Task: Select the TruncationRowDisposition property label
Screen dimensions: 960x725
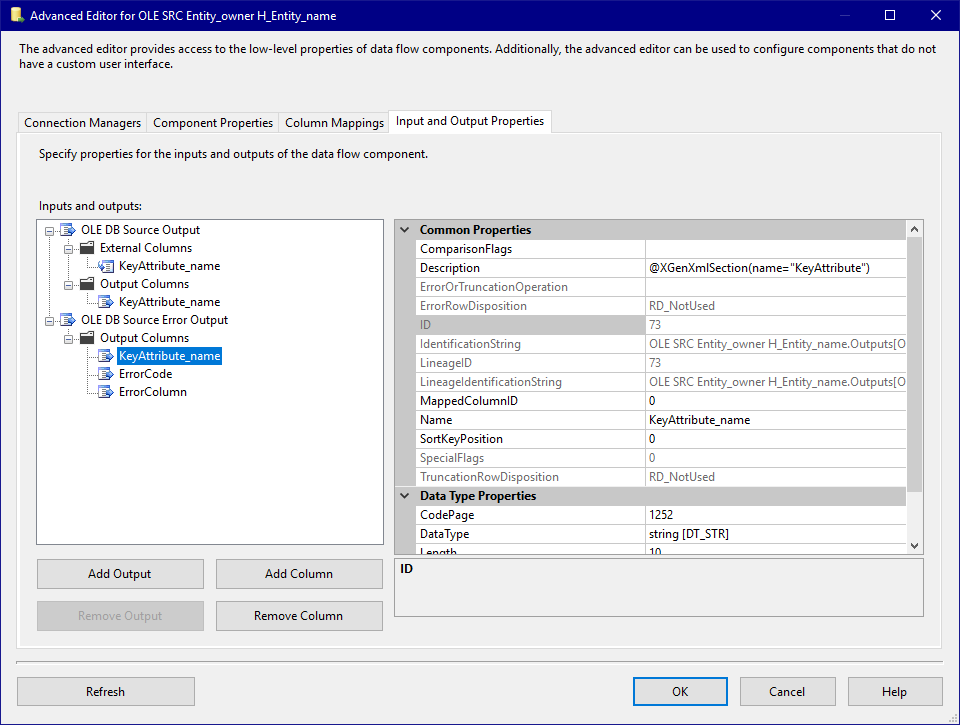Action: point(489,477)
